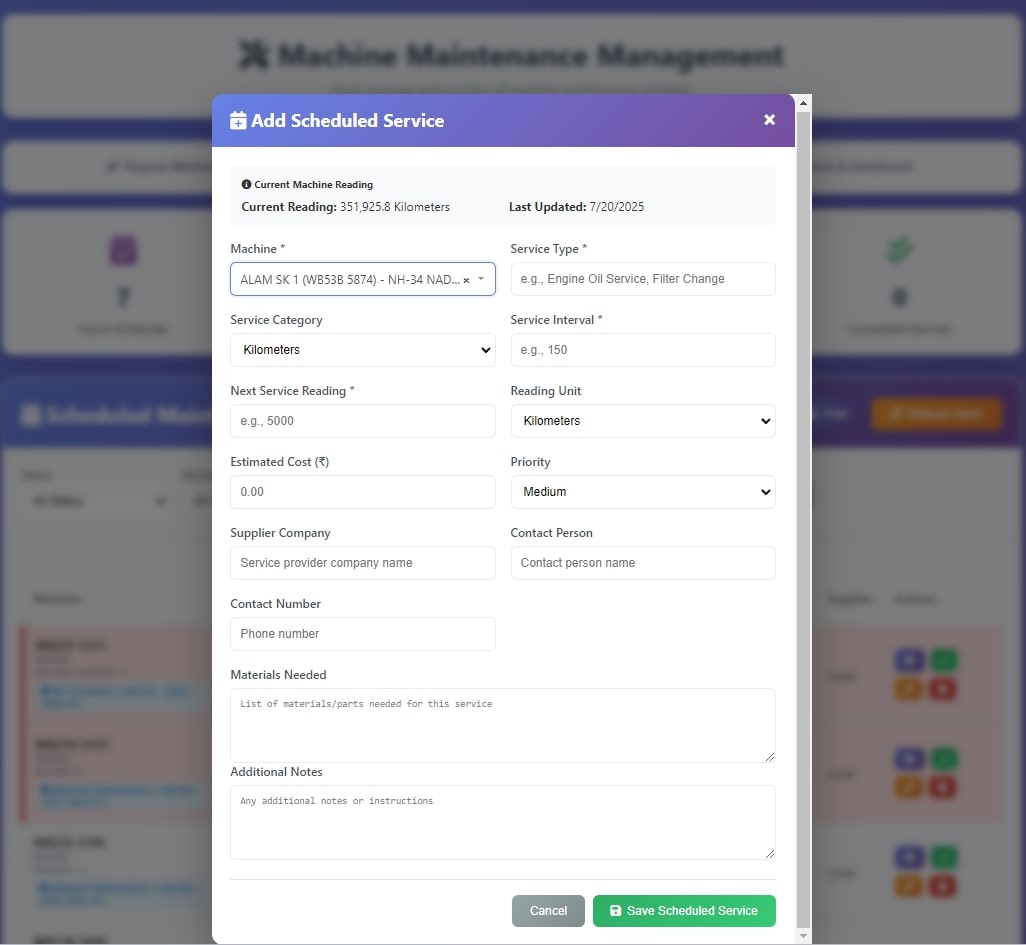
Task: Close the Add Scheduled Service dialog
Action: [x=769, y=120]
